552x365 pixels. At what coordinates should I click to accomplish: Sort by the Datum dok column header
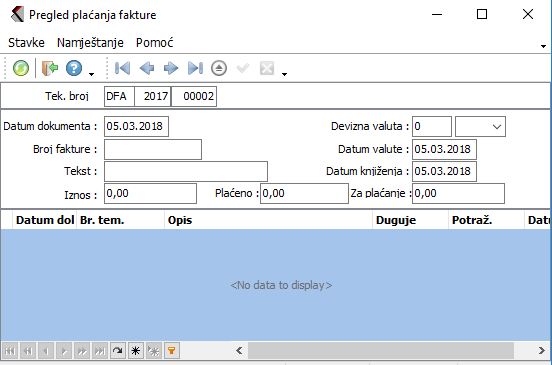pos(45,220)
